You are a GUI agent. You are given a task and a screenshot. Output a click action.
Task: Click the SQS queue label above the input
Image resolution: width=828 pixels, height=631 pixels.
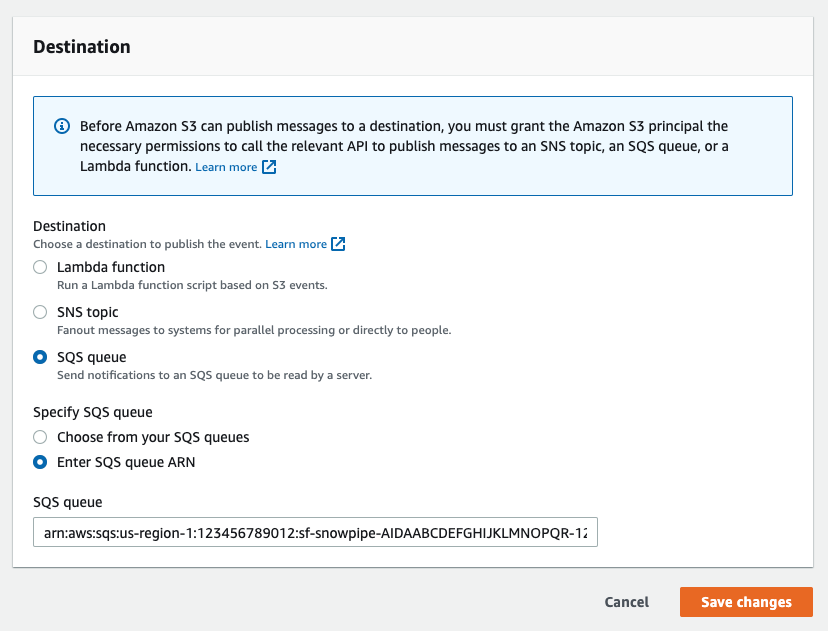[68, 502]
